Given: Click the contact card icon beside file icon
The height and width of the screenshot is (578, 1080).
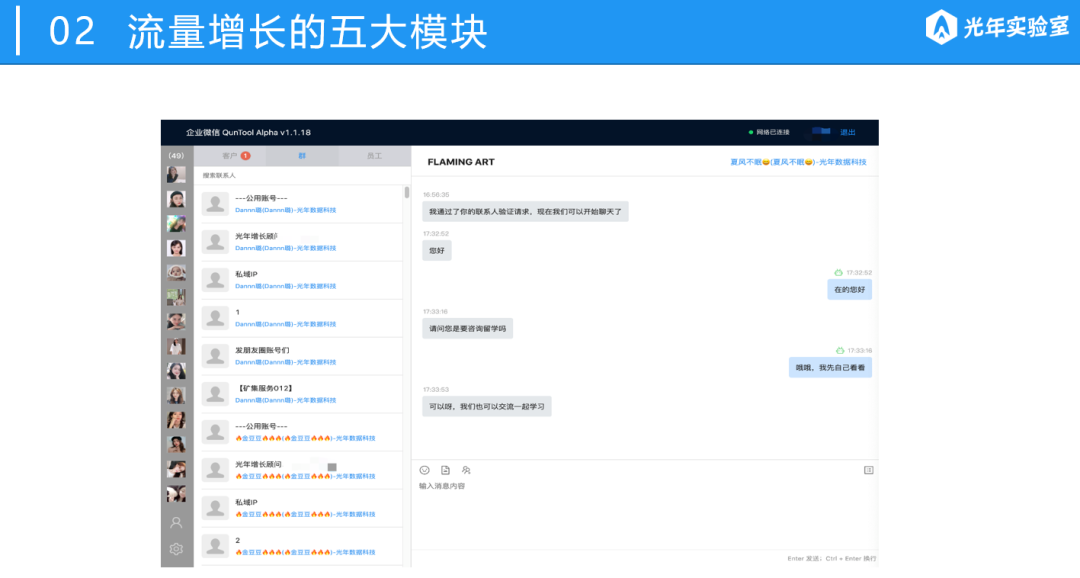Looking at the screenshot, I should pyautogui.click(x=466, y=470).
